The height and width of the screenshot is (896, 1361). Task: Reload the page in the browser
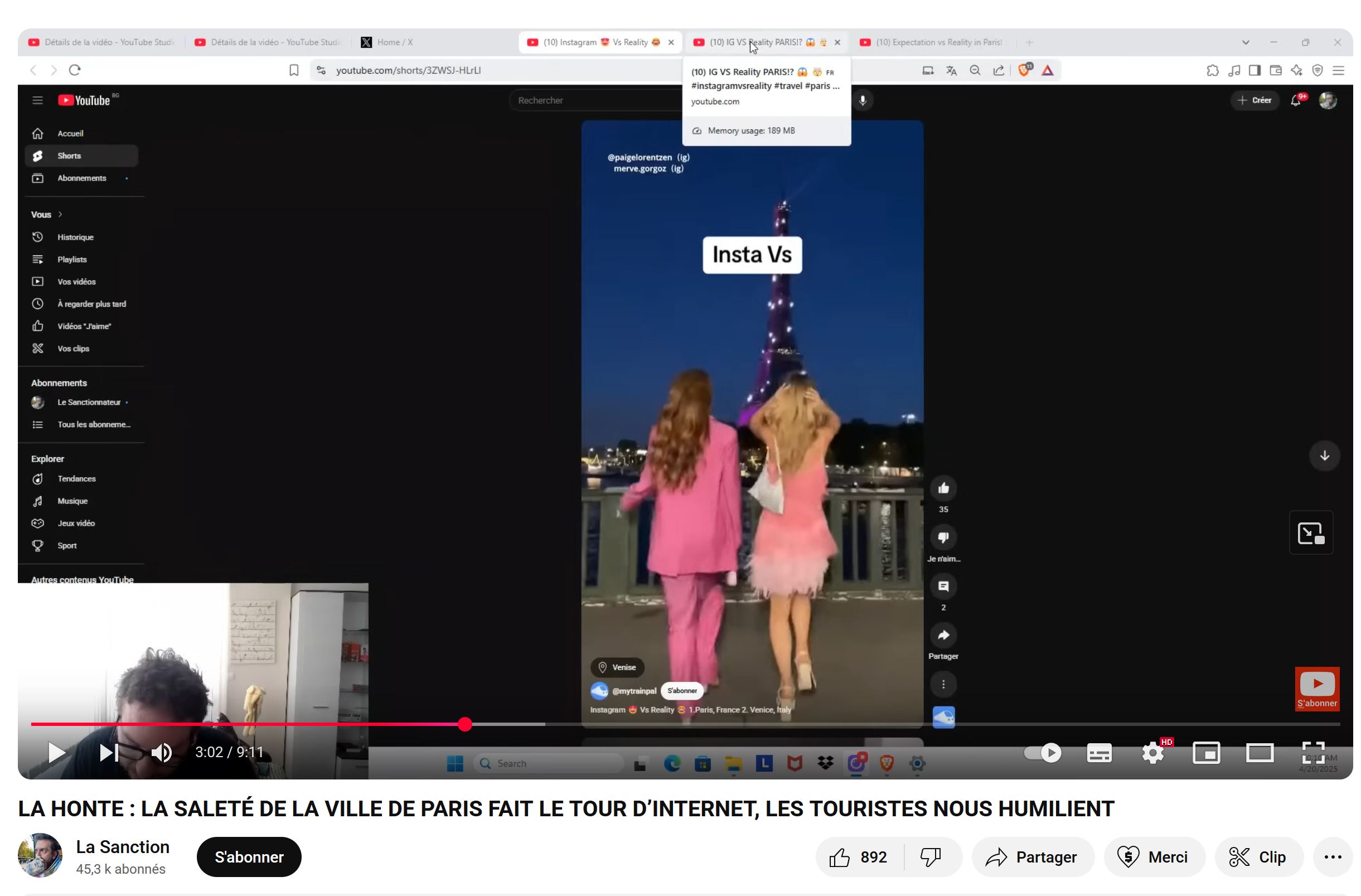point(75,70)
